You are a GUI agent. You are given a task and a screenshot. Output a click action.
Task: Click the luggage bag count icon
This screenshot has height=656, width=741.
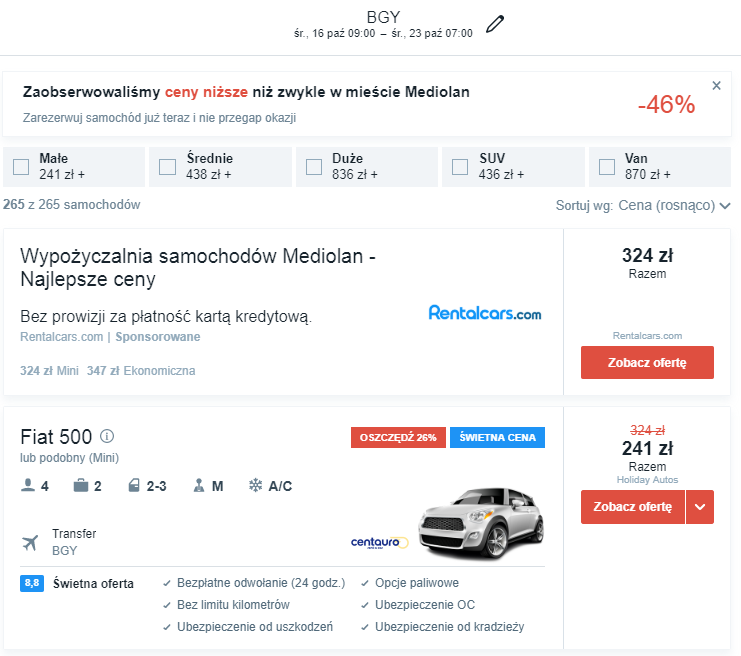(80, 486)
